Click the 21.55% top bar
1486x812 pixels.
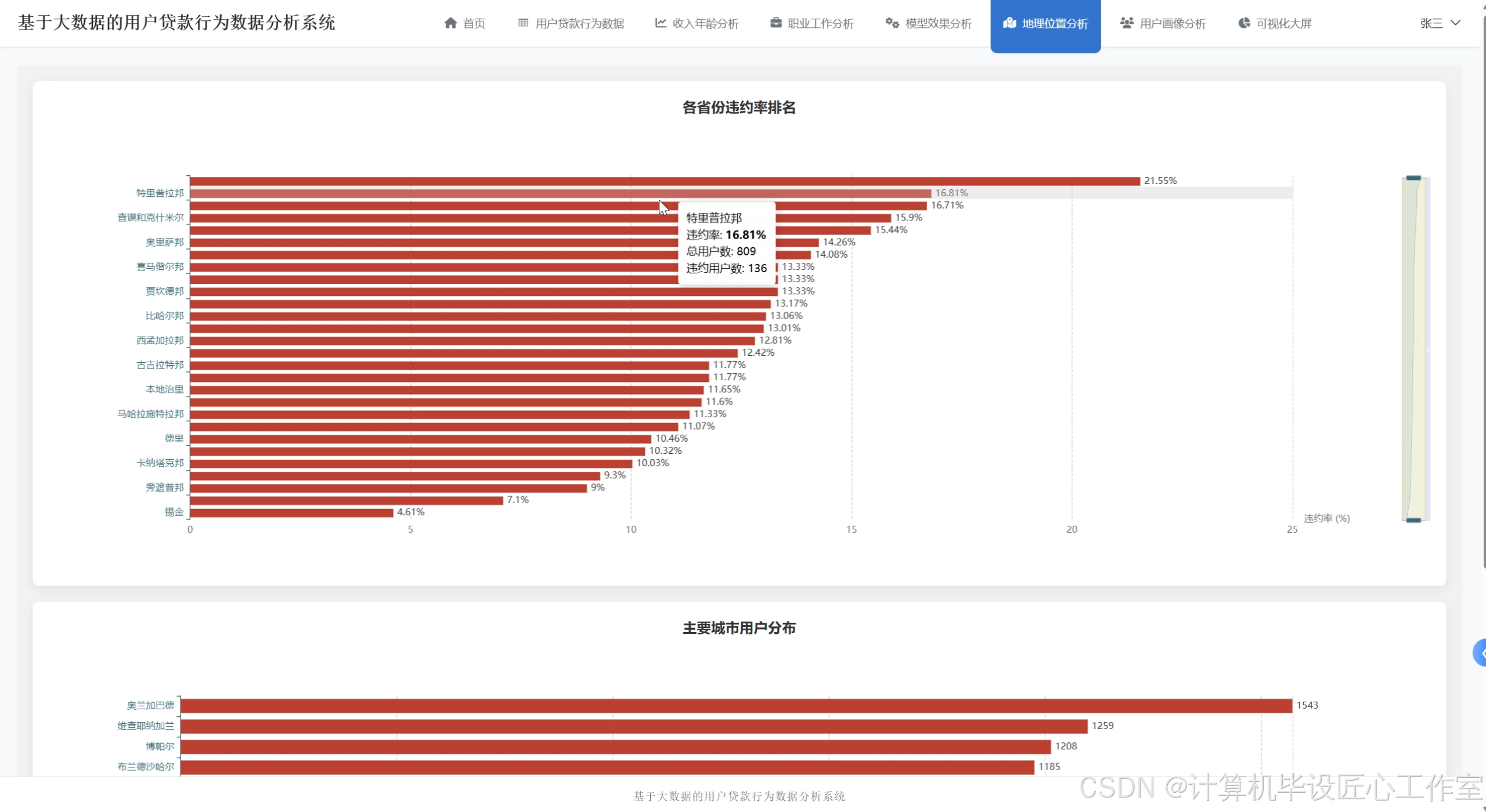[665, 181]
